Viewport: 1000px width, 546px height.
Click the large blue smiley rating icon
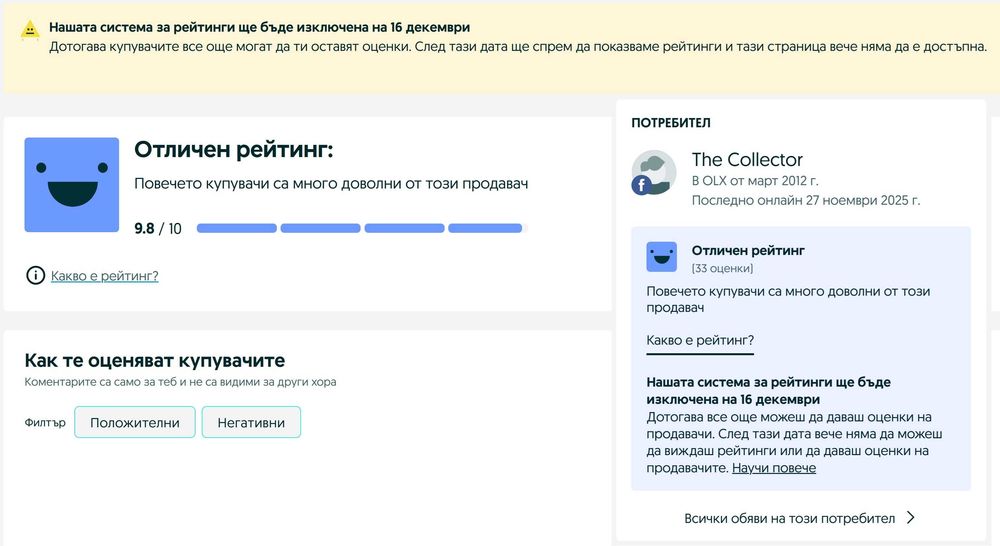[71, 185]
